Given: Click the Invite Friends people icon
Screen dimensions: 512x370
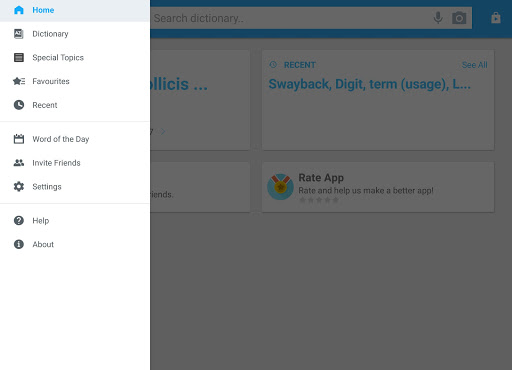Looking at the screenshot, I should (x=19, y=163).
